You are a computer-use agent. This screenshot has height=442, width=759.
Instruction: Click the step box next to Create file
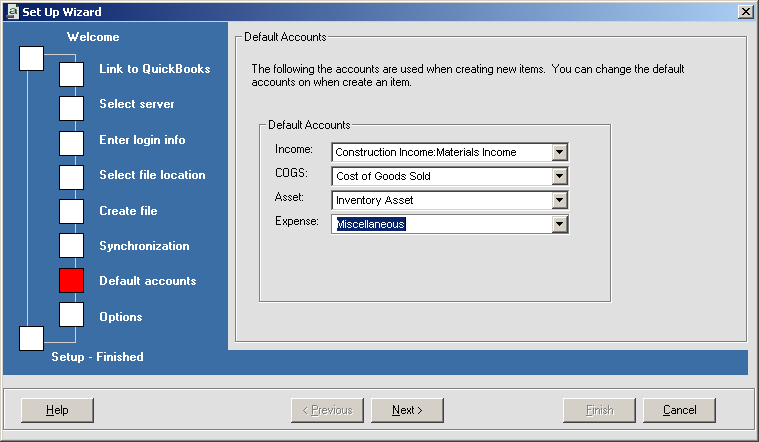[72, 212]
